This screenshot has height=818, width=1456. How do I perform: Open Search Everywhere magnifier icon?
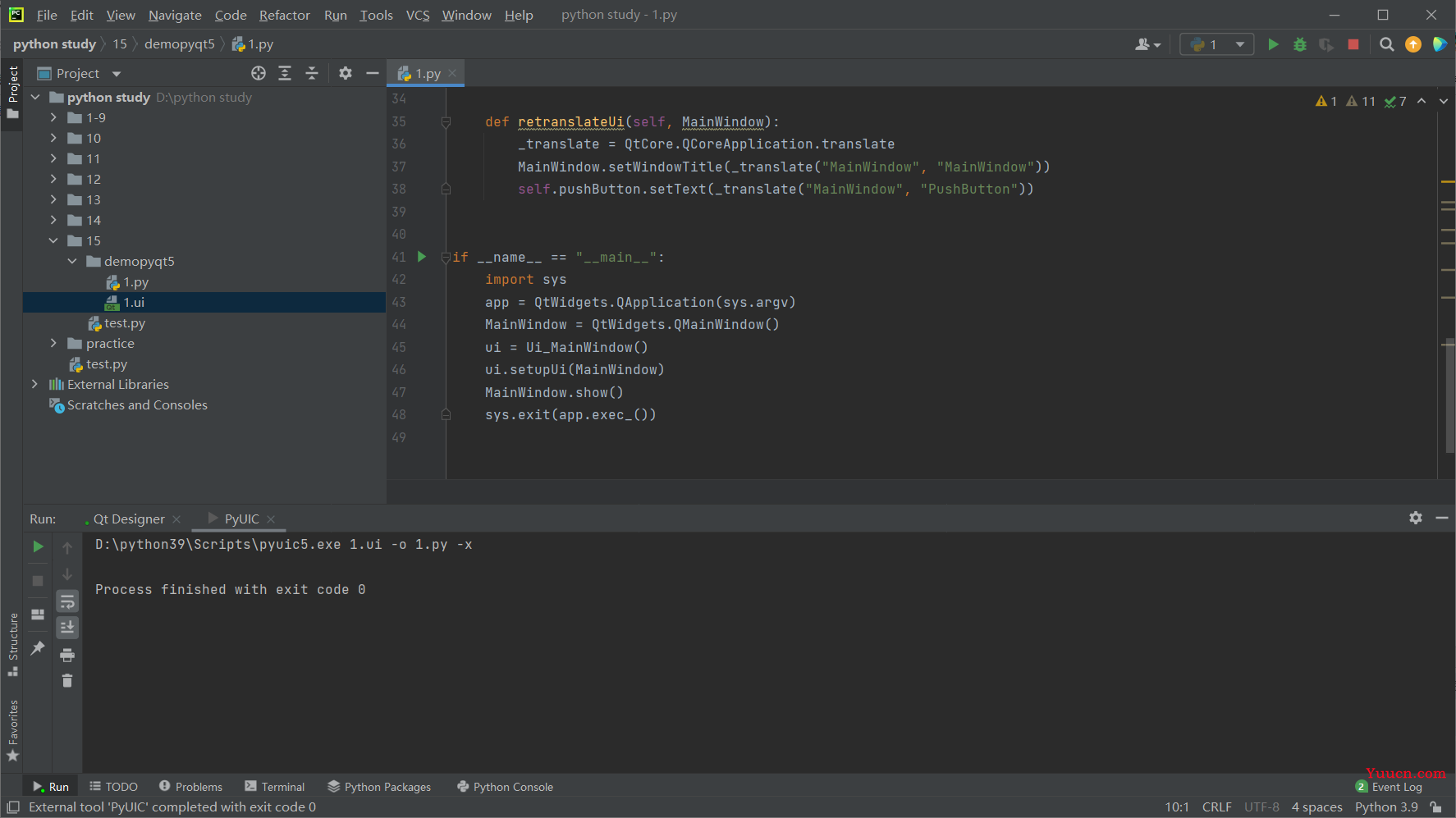coord(1386,44)
